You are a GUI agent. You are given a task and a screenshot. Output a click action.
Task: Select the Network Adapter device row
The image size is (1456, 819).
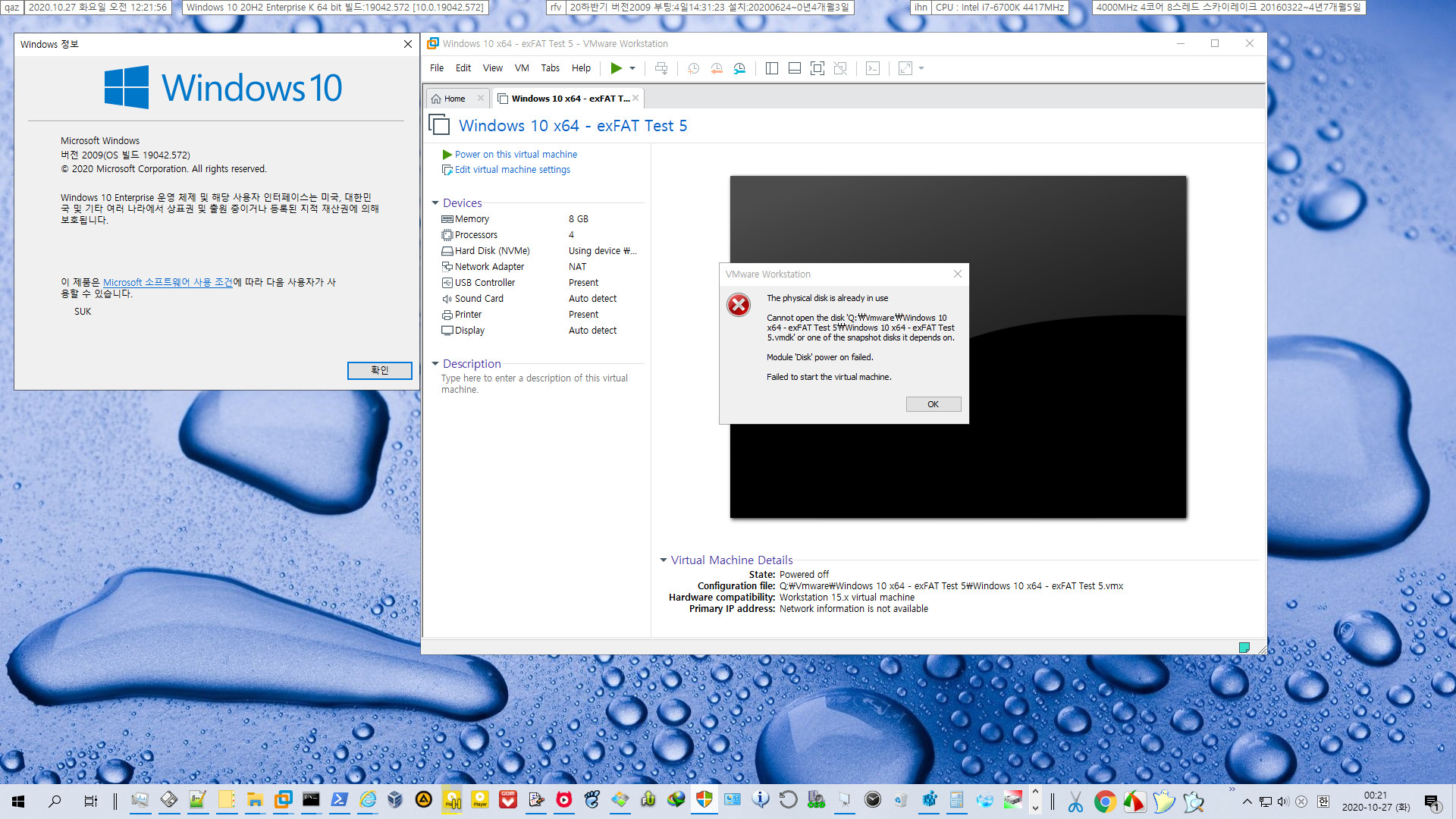[x=538, y=267]
